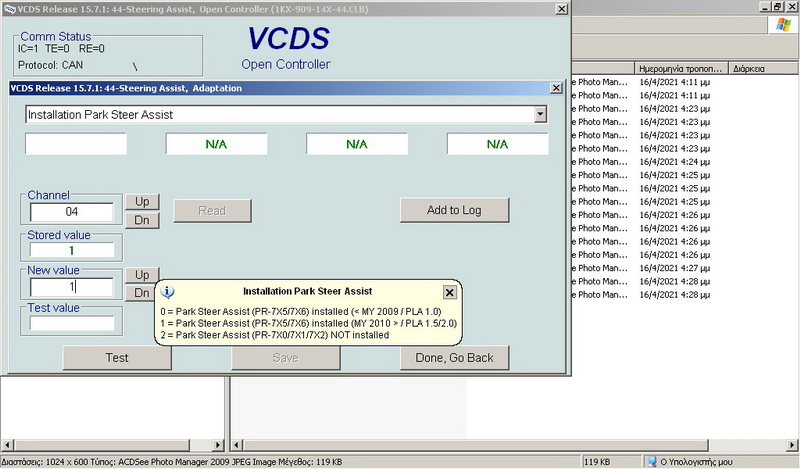Screen dimensions: 800x469
Task: Click into the New value field
Action: pyautogui.click(x=71, y=287)
